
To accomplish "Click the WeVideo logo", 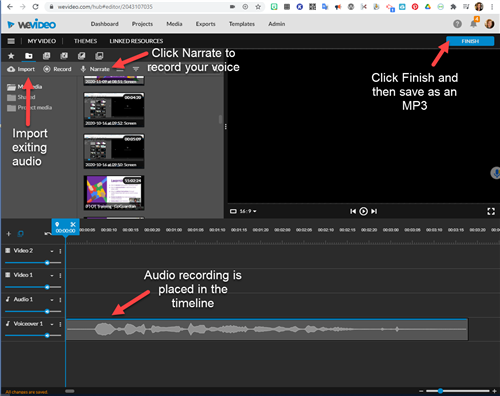I will (x=32, y=24).
